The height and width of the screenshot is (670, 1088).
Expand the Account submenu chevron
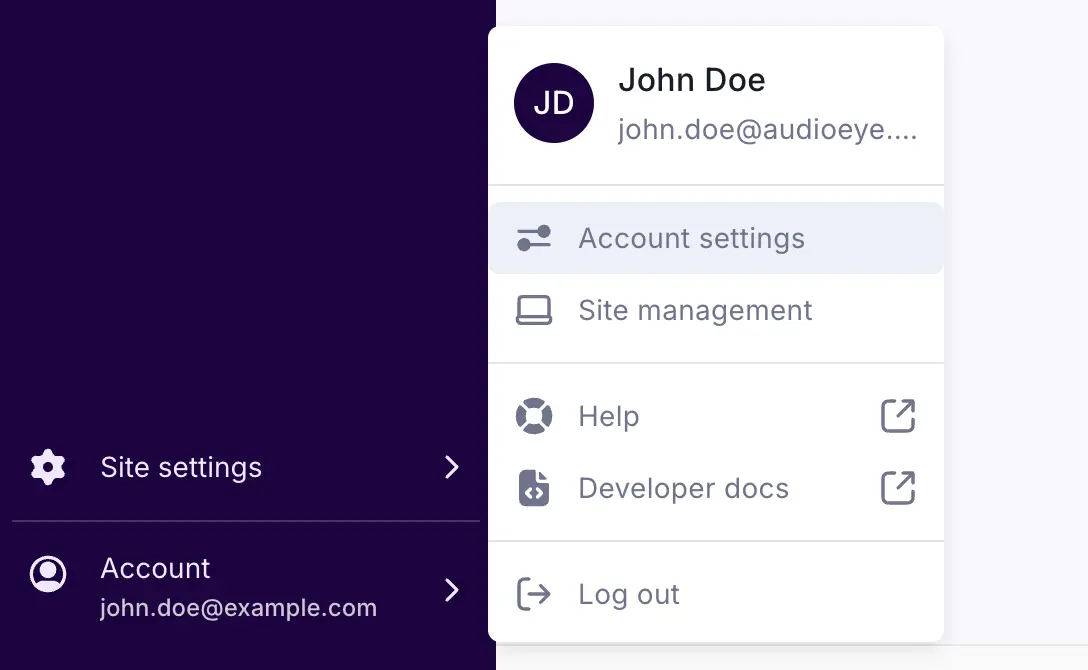[x=452, y=590]
